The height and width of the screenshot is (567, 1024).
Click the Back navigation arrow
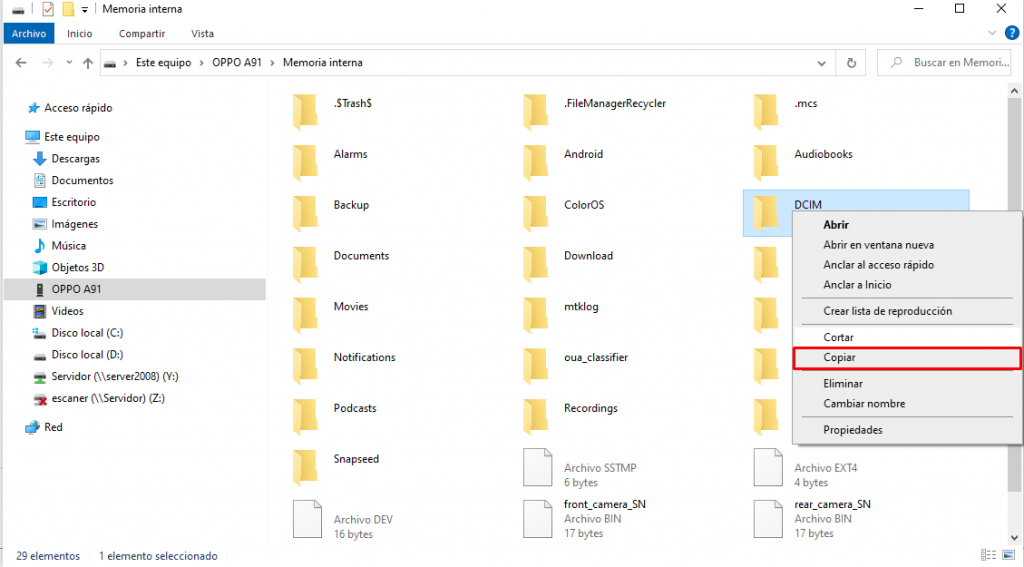click(x=22, y=63)
